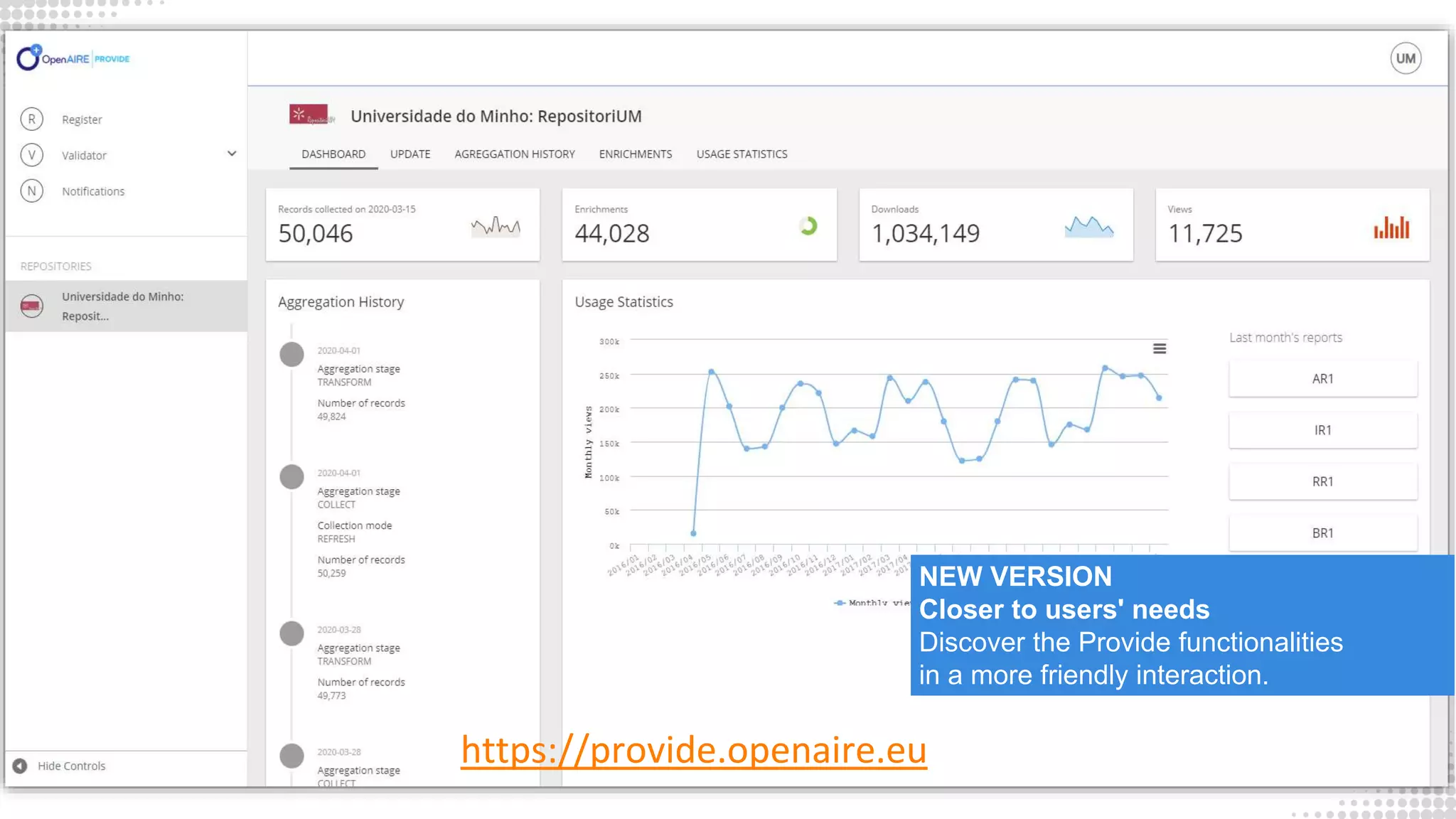The width and height of the screenshot is (1456, 819).
Task: Click the 2020-03-28 TRANSFORM timeline marker
Action: coord(291,633)
